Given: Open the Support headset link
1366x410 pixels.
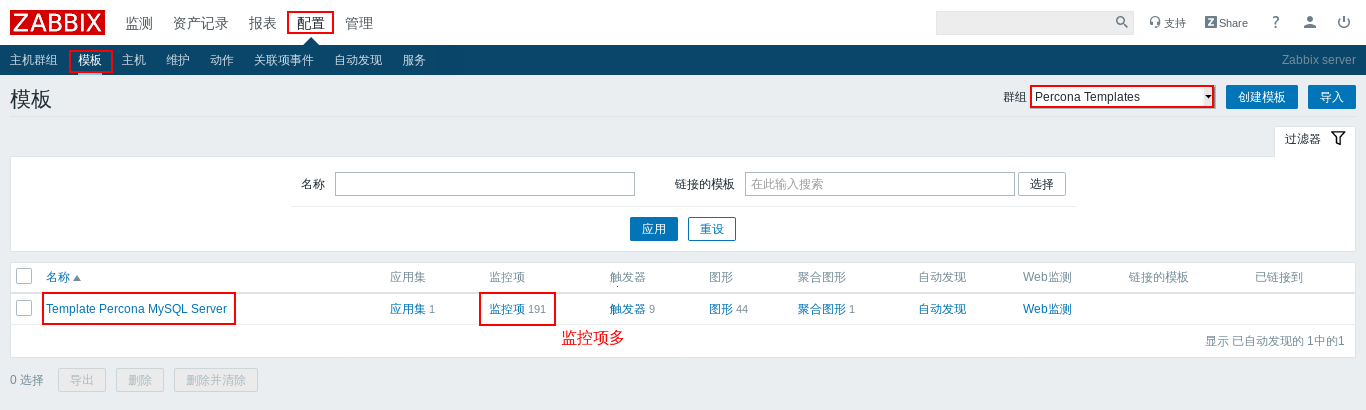Looking at the screenshot, I should click(1167, 23).
